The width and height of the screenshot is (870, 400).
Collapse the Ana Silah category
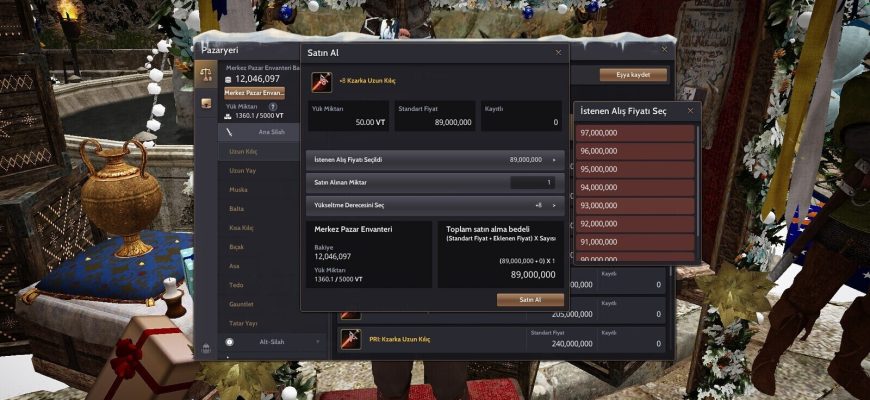(259, 132)
